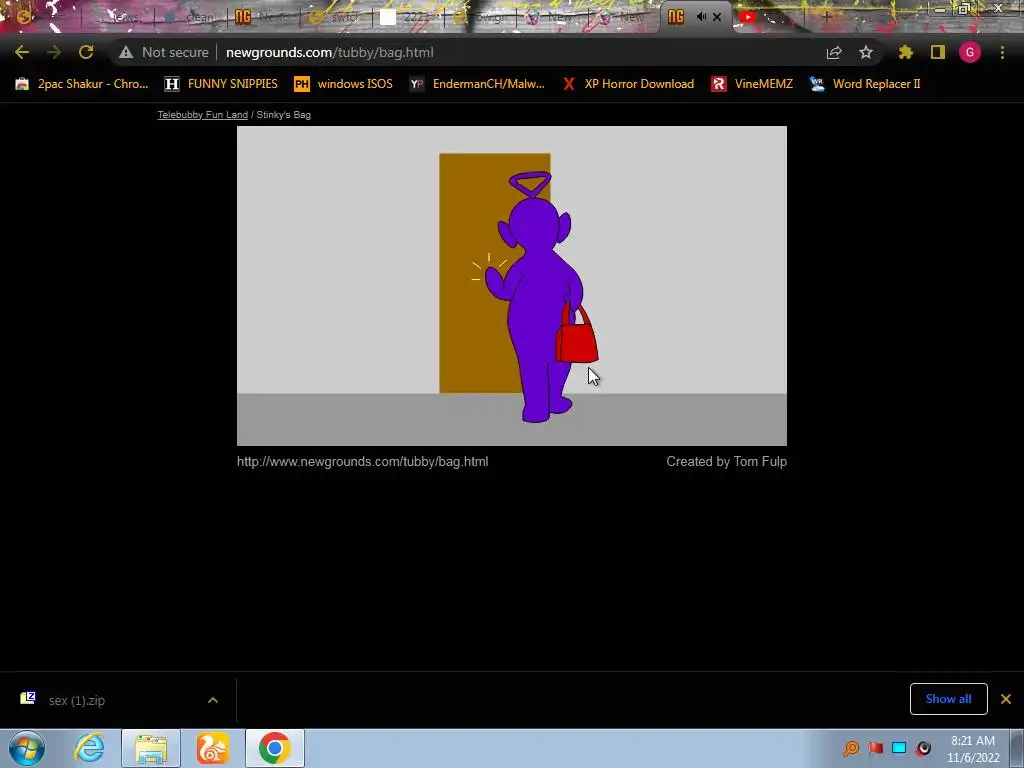Follow the Telebubby Fun Land link

click(202, 114)
